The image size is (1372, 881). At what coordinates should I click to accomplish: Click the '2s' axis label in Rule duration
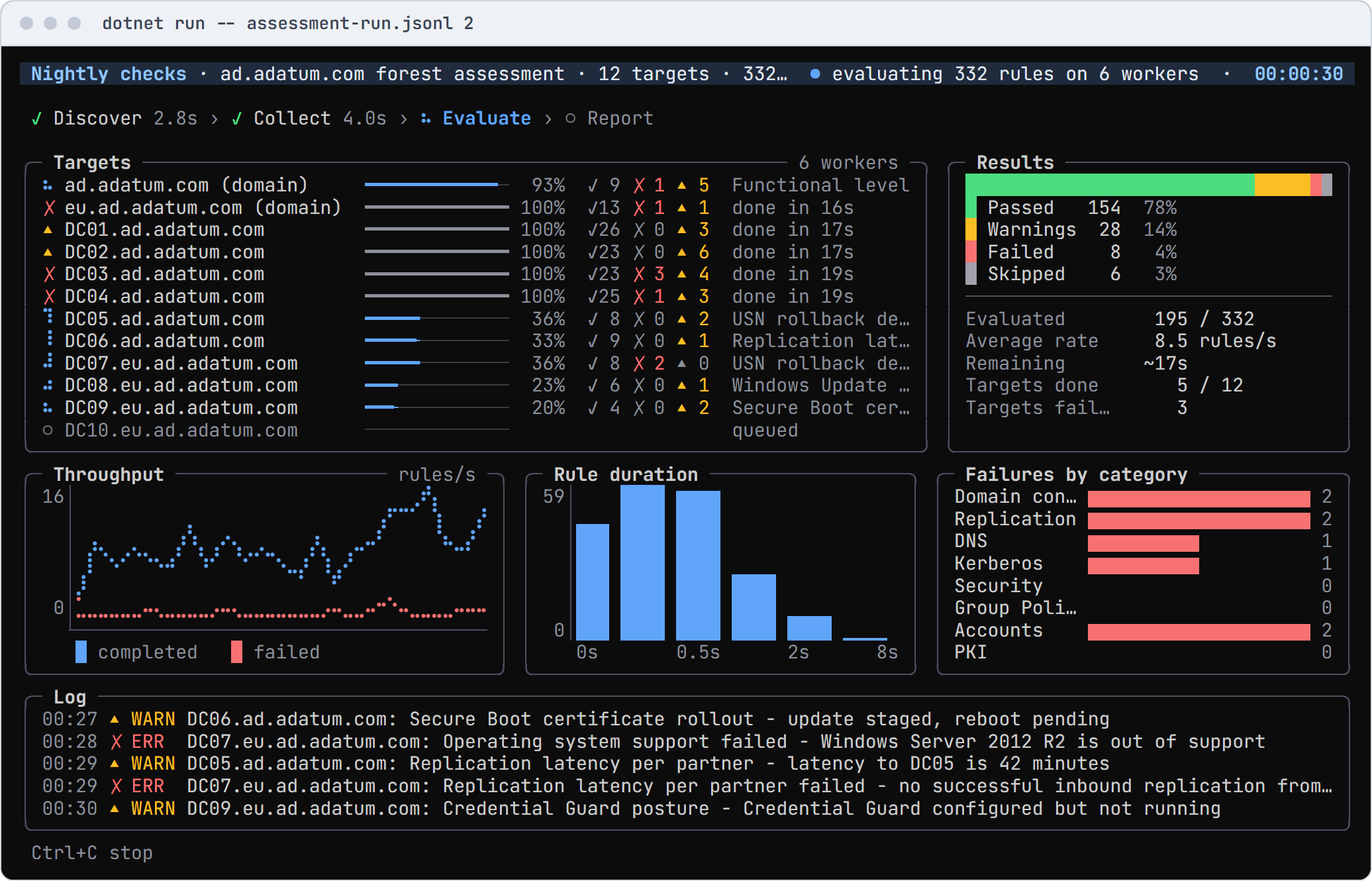(798, 652)
